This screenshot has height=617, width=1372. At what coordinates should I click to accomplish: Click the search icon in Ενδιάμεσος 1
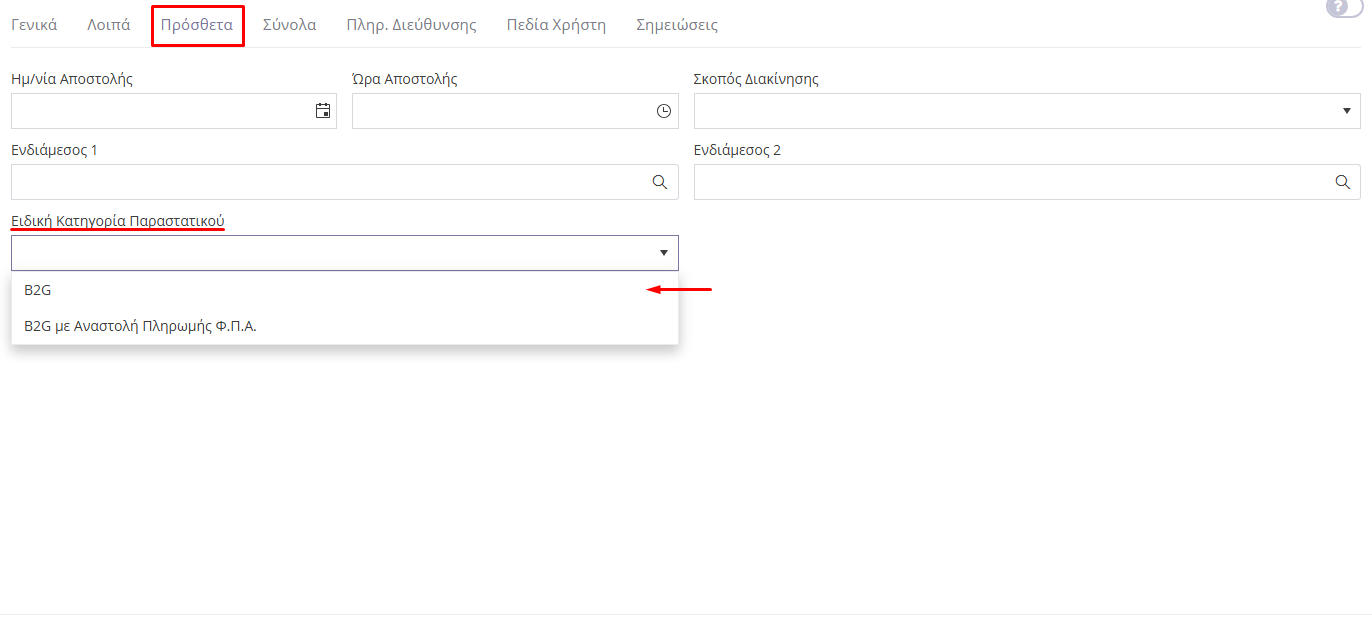click(660, 182)
